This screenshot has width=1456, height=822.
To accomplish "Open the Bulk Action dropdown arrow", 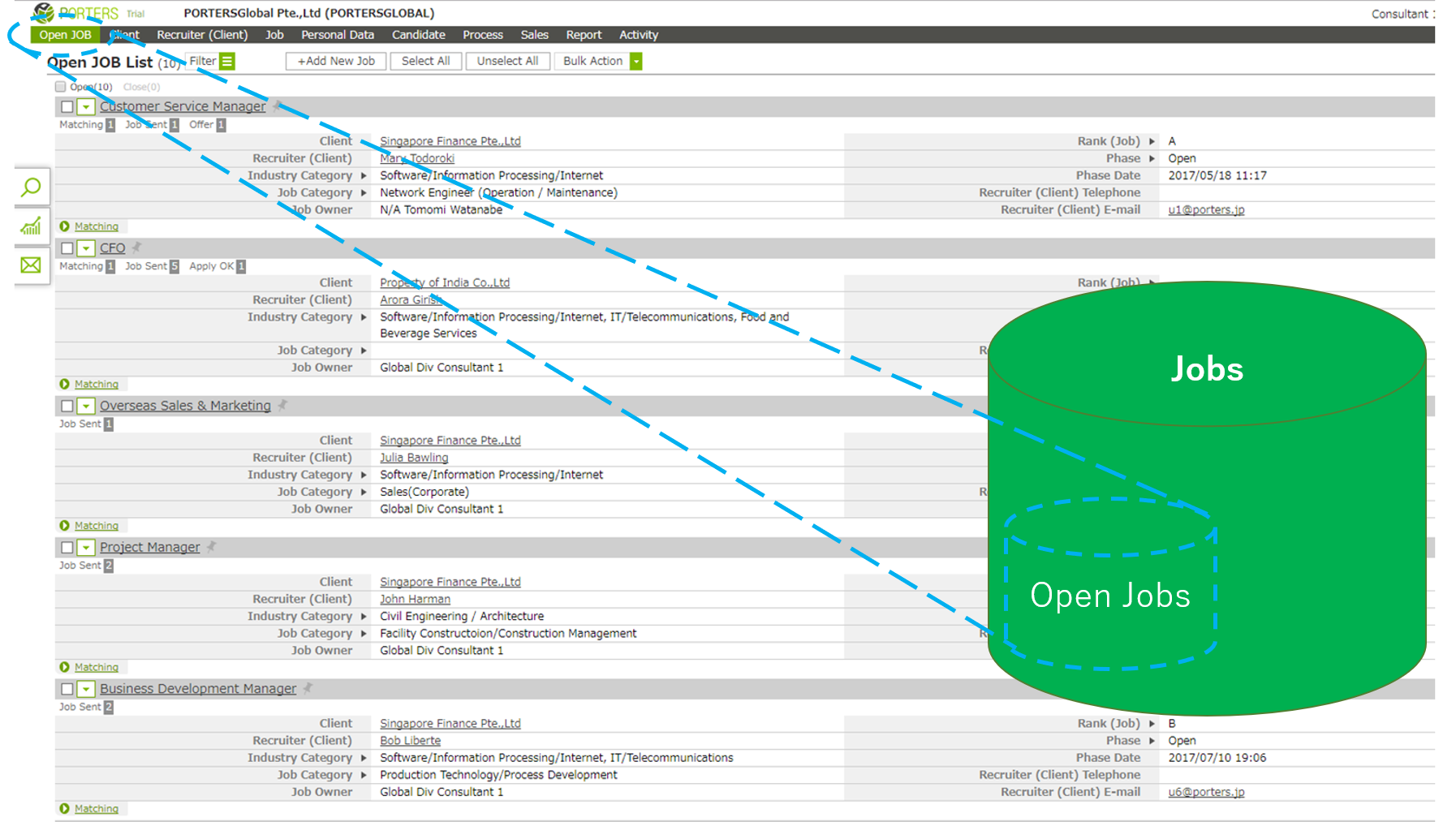I will 636,61.
